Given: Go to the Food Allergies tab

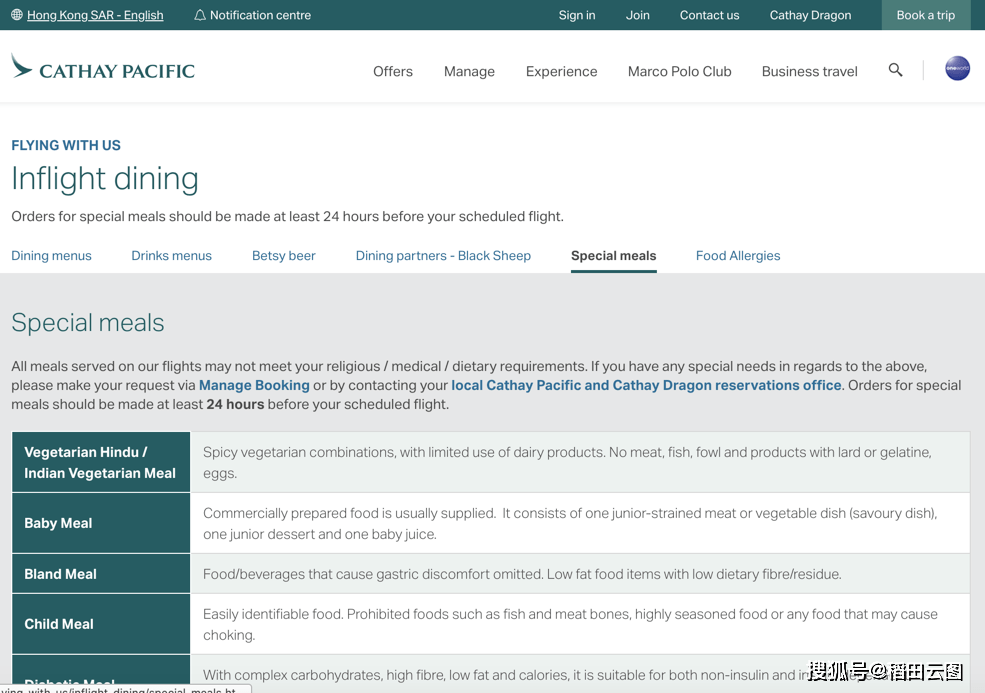Looking at the screenshot, I should tap(738, 256).
